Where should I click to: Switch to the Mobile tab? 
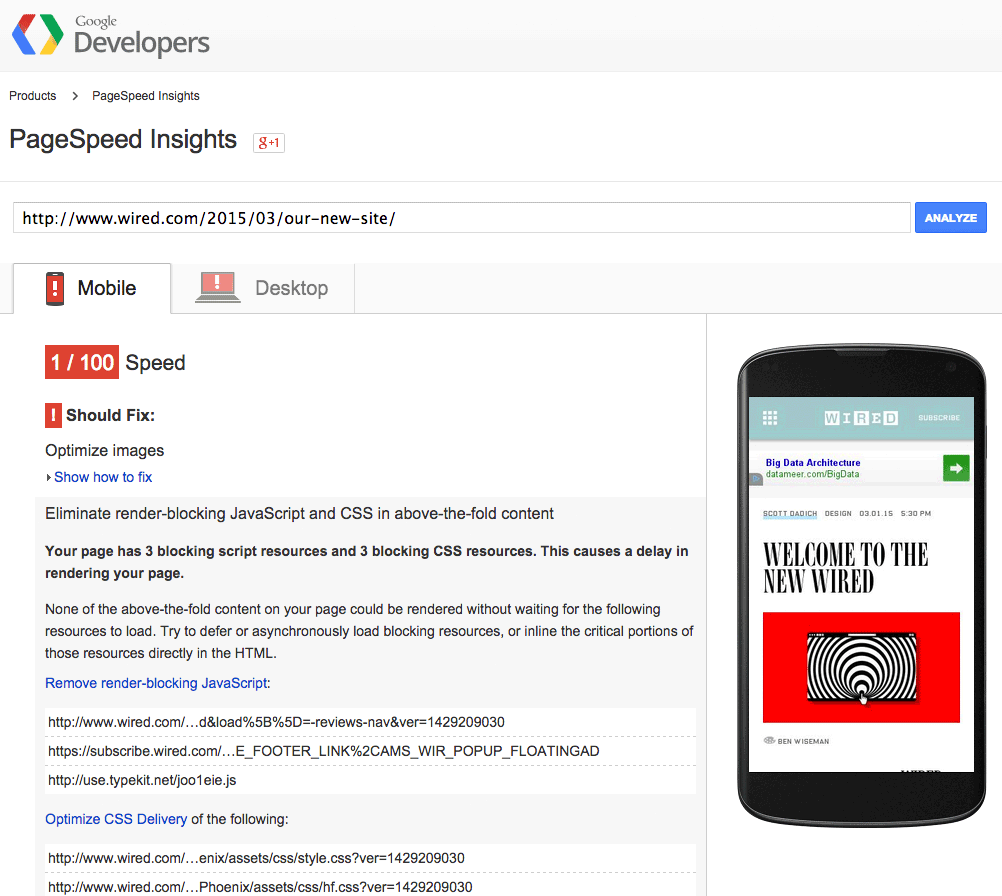click(92, 288)
